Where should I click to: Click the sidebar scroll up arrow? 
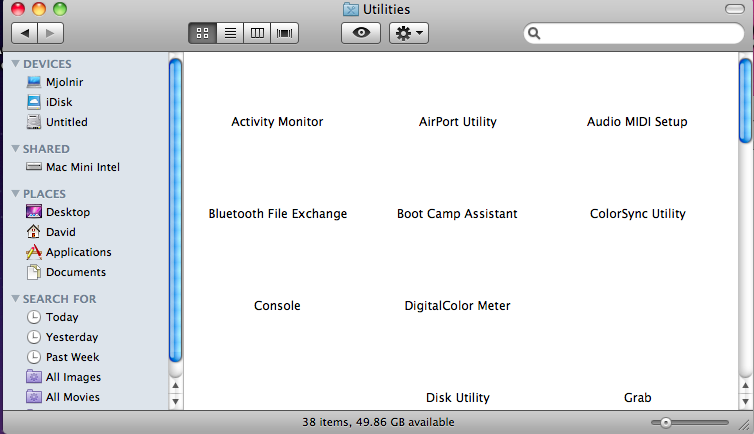click(x=176, y=385)
